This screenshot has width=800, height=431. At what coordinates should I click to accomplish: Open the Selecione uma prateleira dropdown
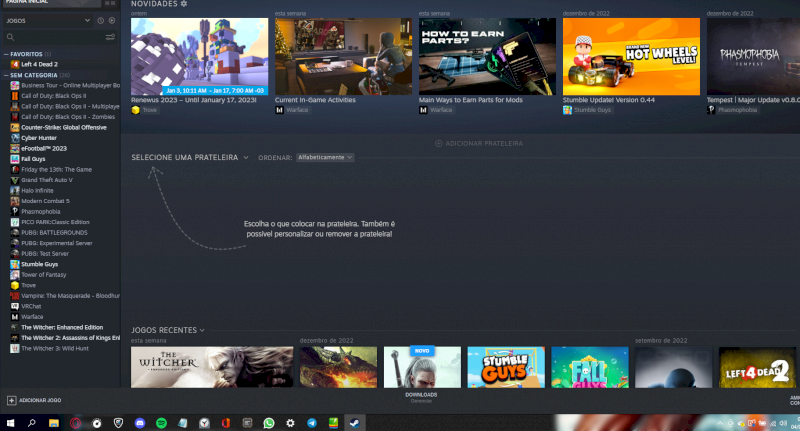[x=190, y=158]
